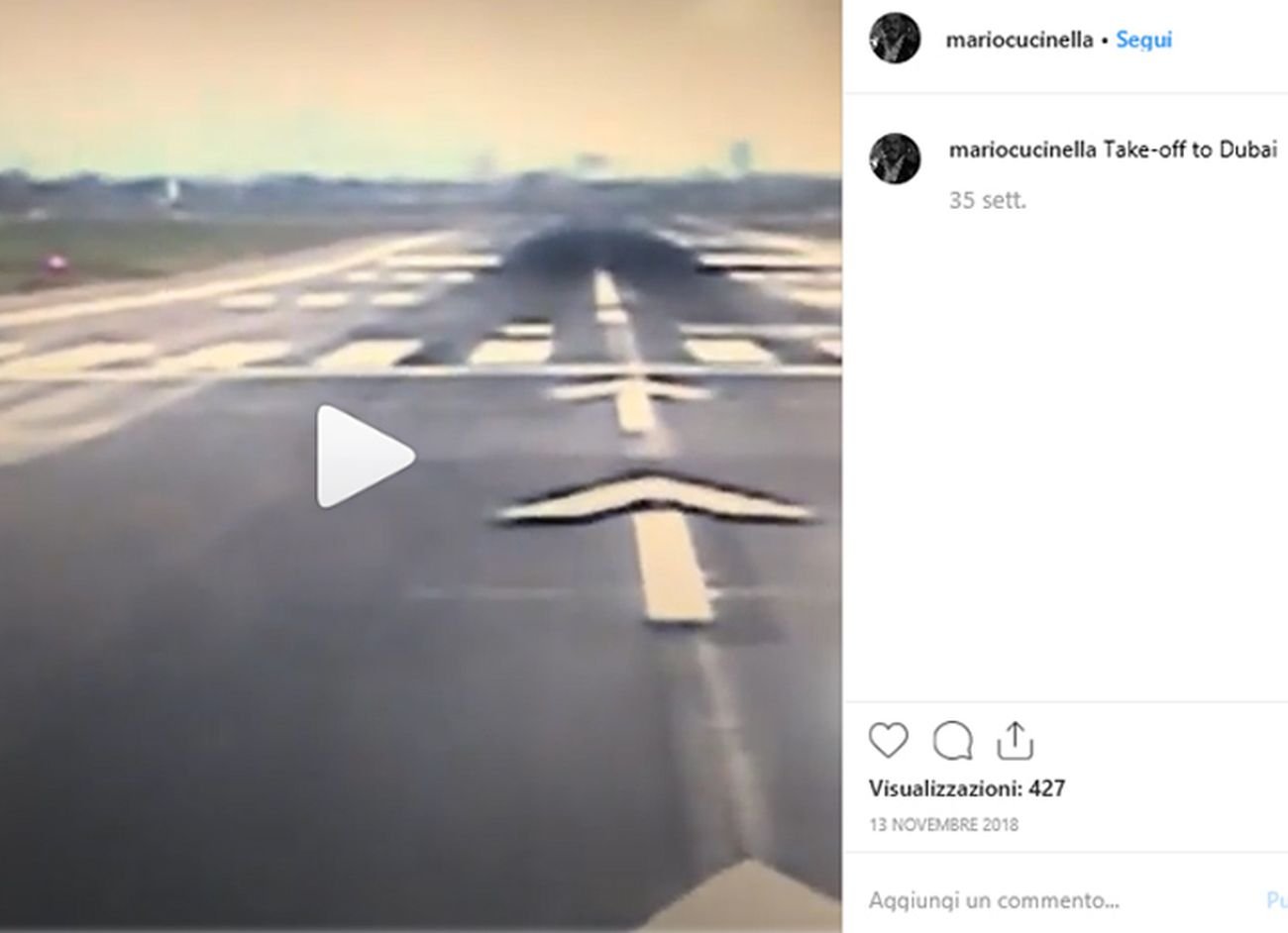Click the avatar beside the Take-off caption
Viewport: 1288px width, 933px height.
(x=895, y=158)
